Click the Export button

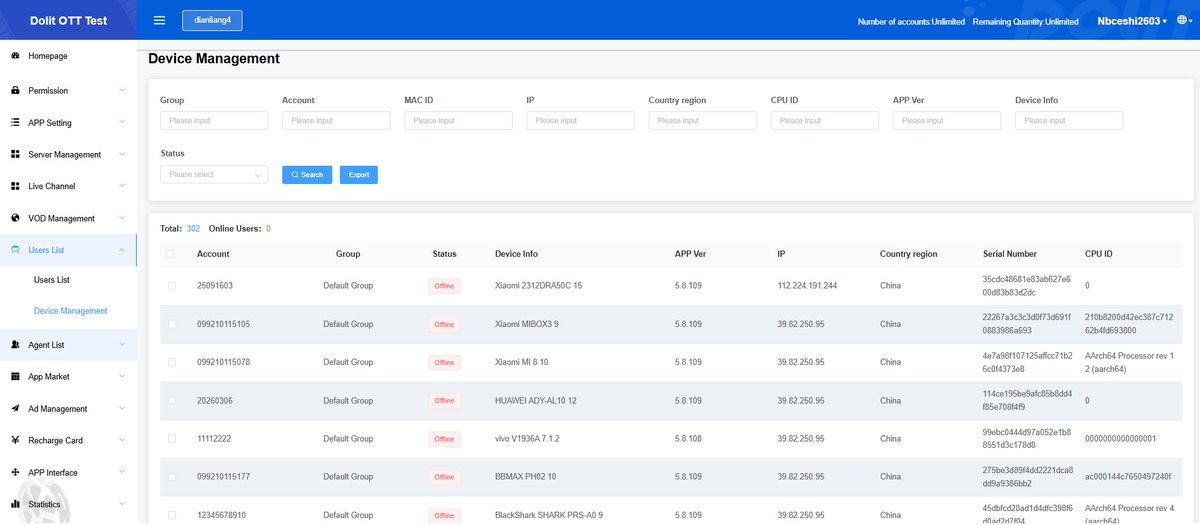[x=359, y=174]
